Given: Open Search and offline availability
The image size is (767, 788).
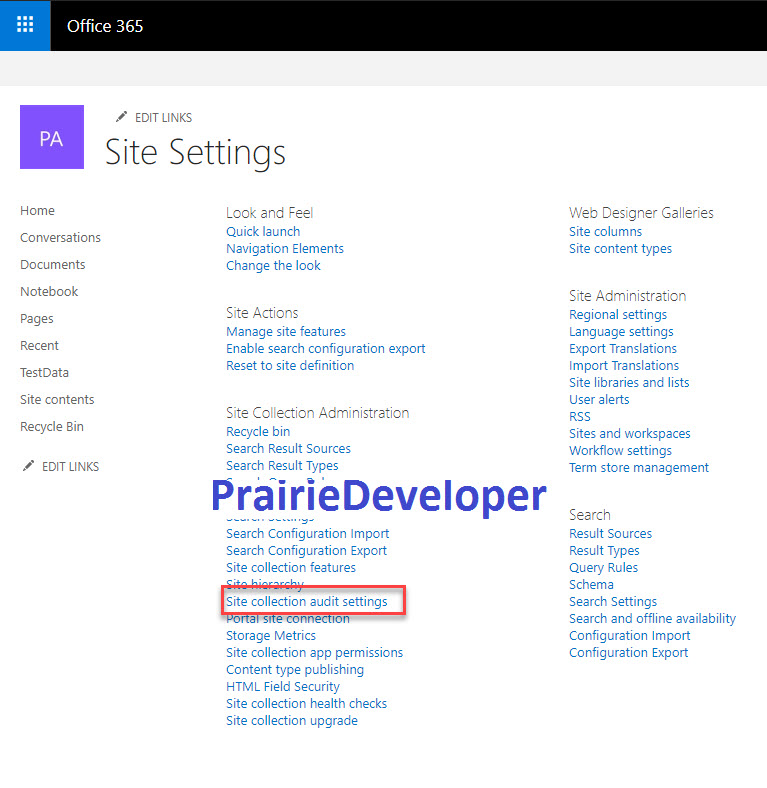Looking at the screenshot, I should [x=652, y=619].
